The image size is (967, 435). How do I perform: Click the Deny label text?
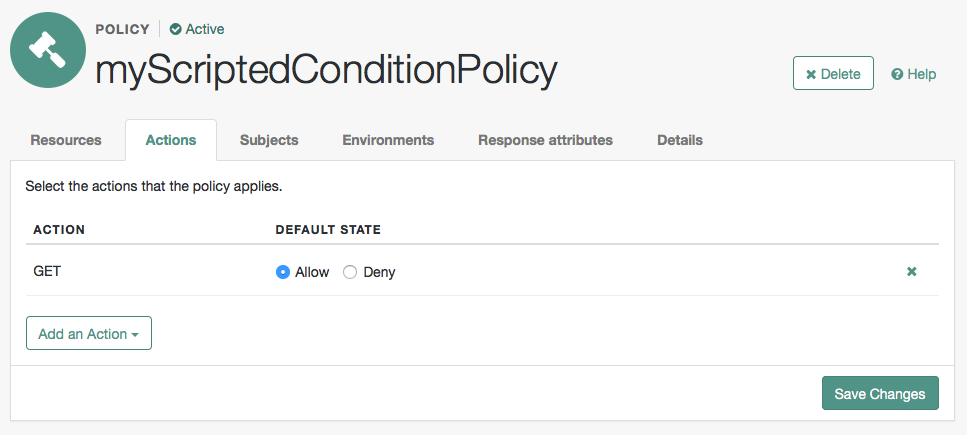click(x=379, y=272)
